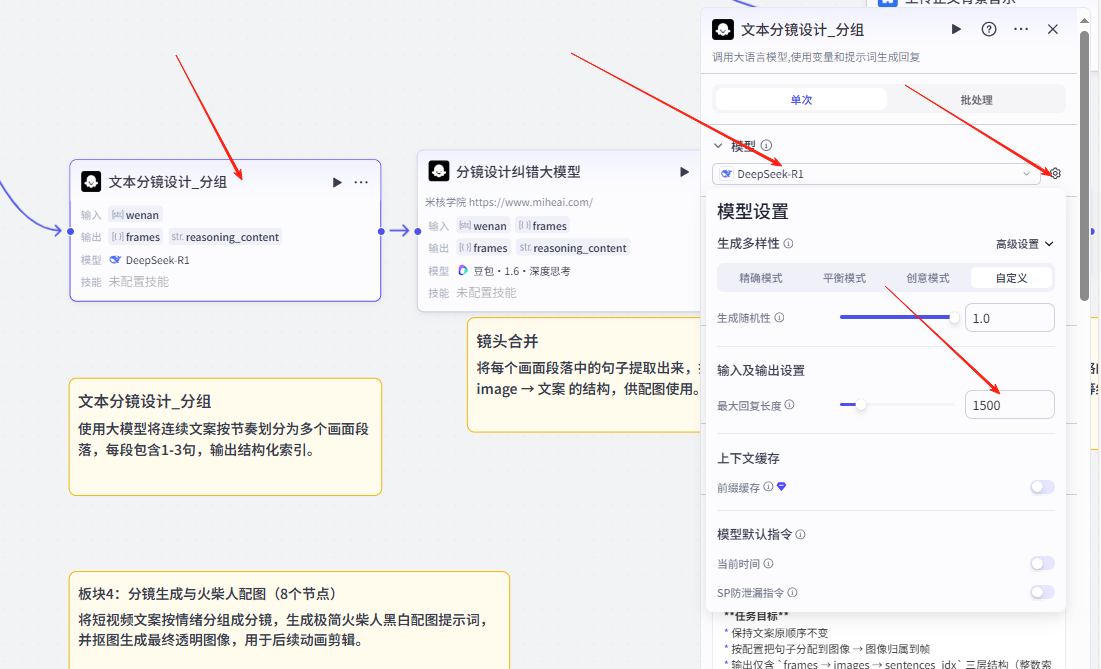Image resolution: width=1101 pixels, height=669 pixels.
Task: Click info icon next to 生成多样性
Action: 789,243
